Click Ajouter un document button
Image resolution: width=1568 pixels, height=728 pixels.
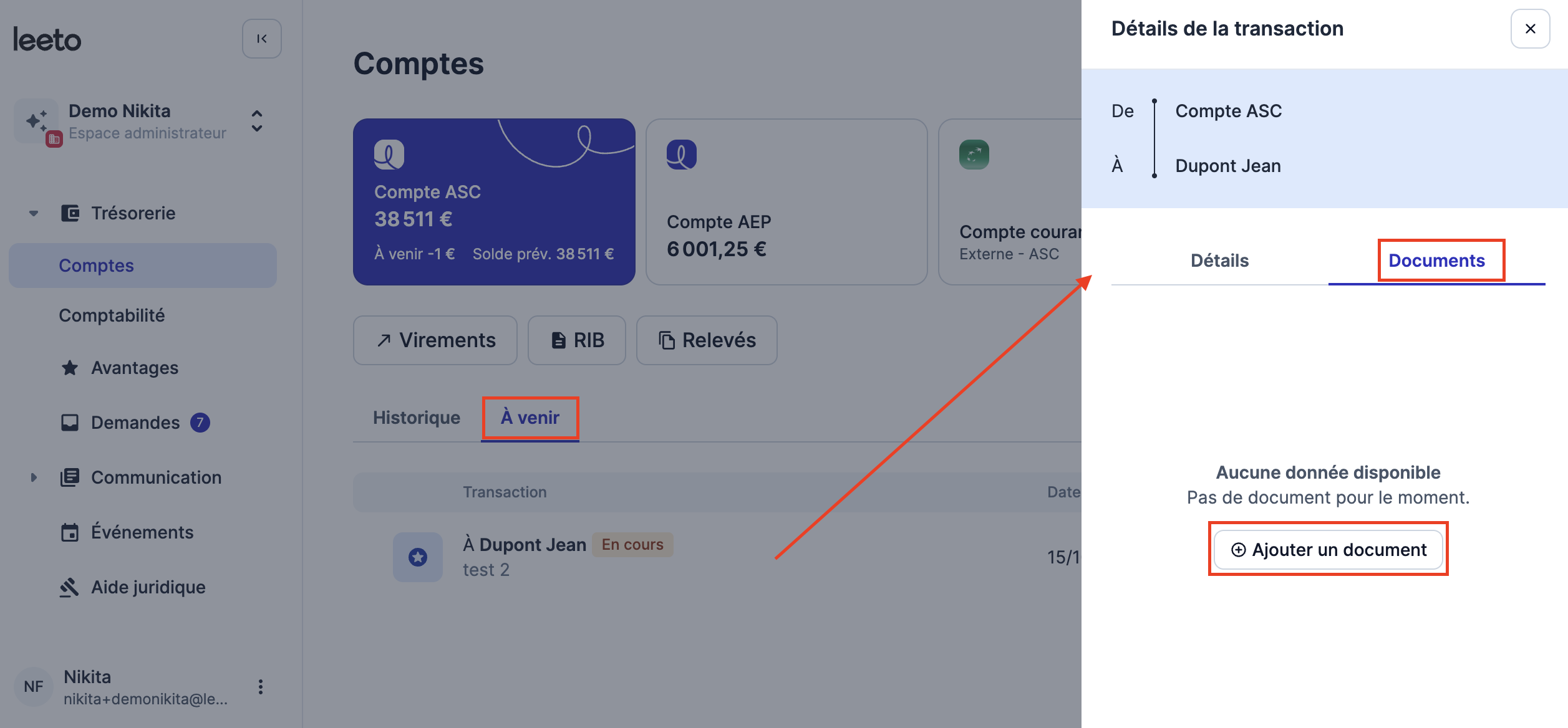coord(1328,550)
